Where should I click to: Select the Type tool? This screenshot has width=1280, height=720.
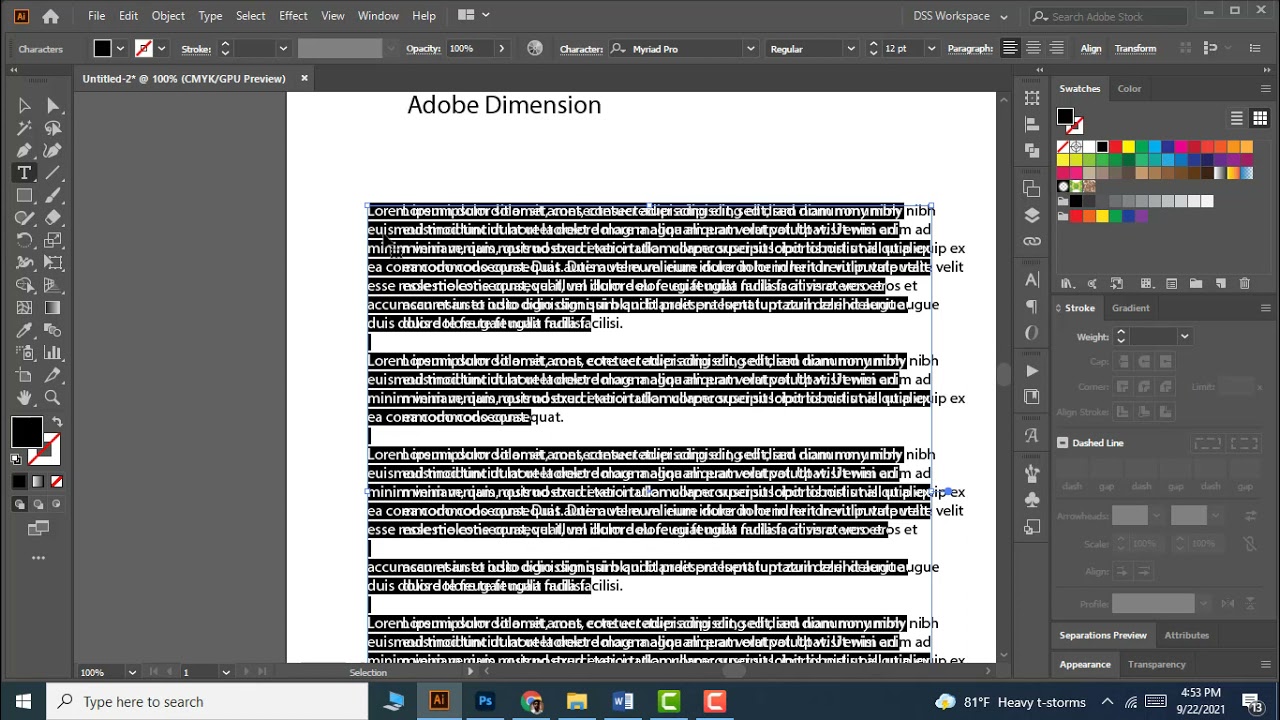pyautogui.click(x=24, y=173)
